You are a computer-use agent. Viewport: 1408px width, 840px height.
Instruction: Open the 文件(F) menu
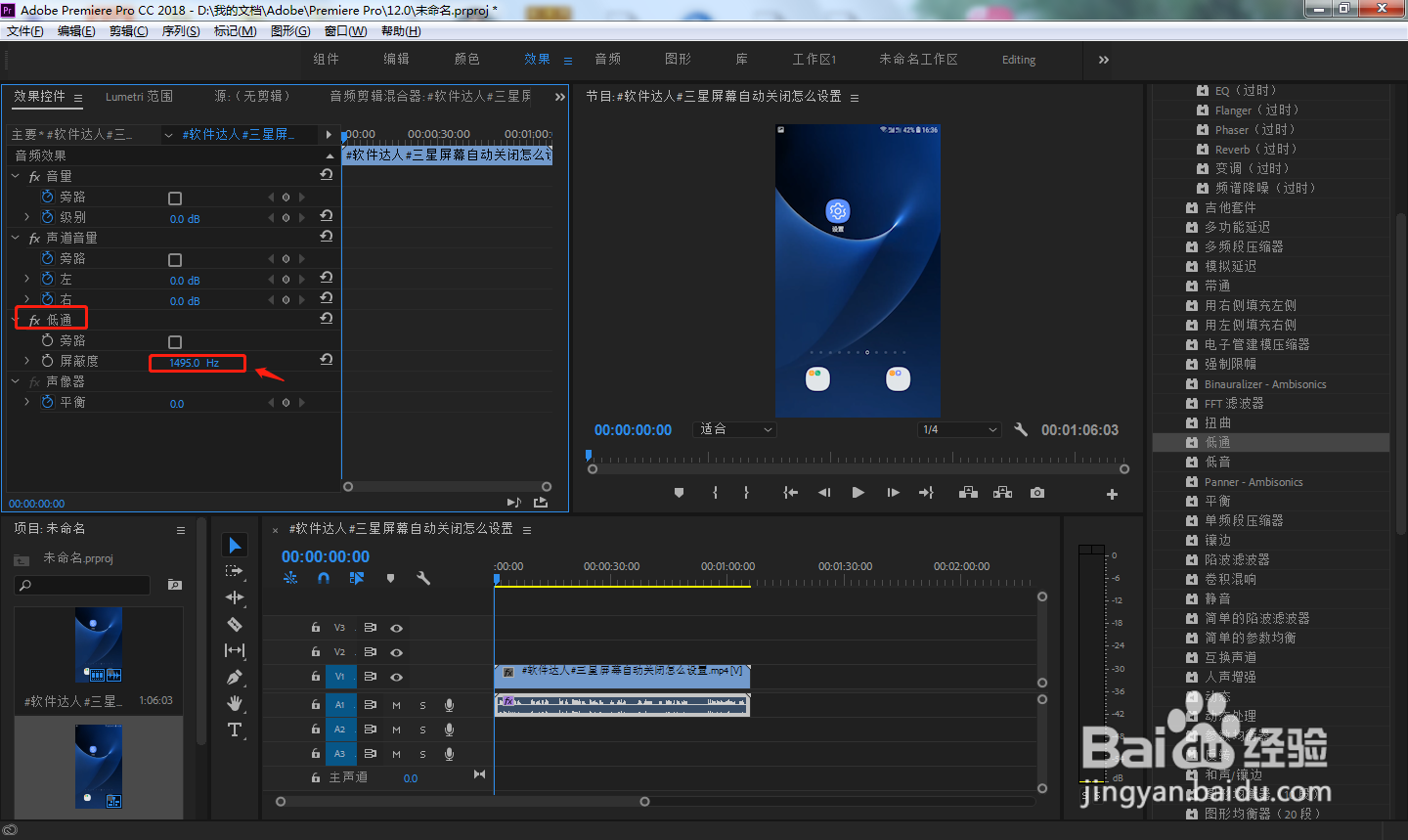(x=25, y=31)
